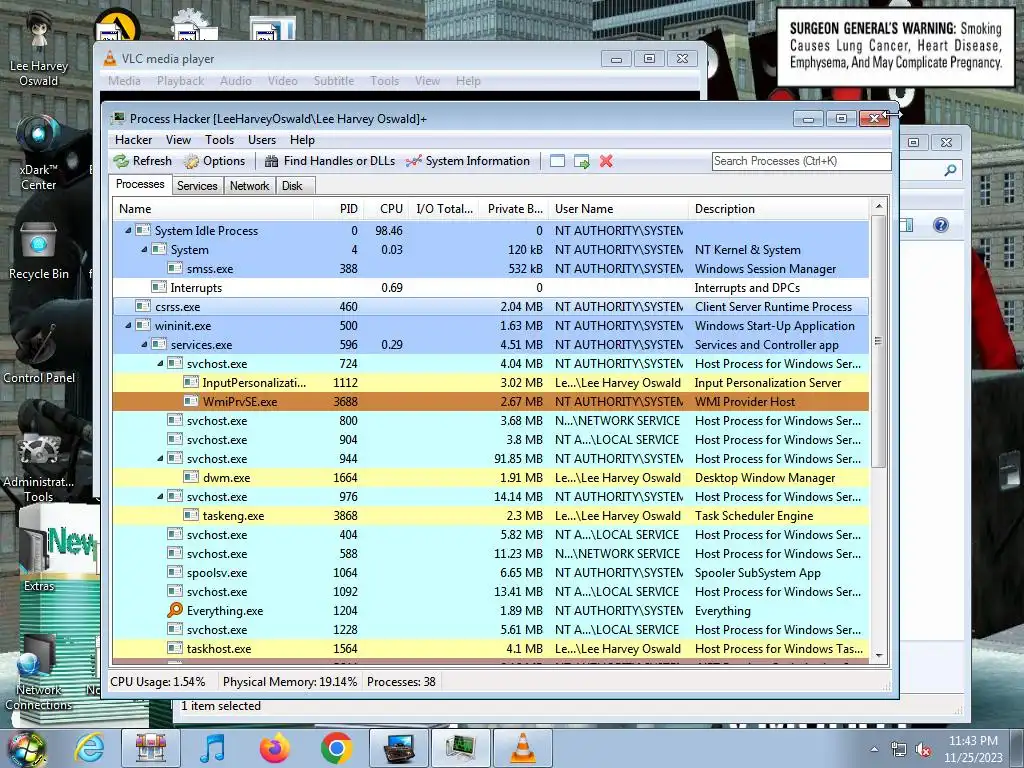
Task: Open Options in Process Hacker toolbar
Action: [214, 161]
